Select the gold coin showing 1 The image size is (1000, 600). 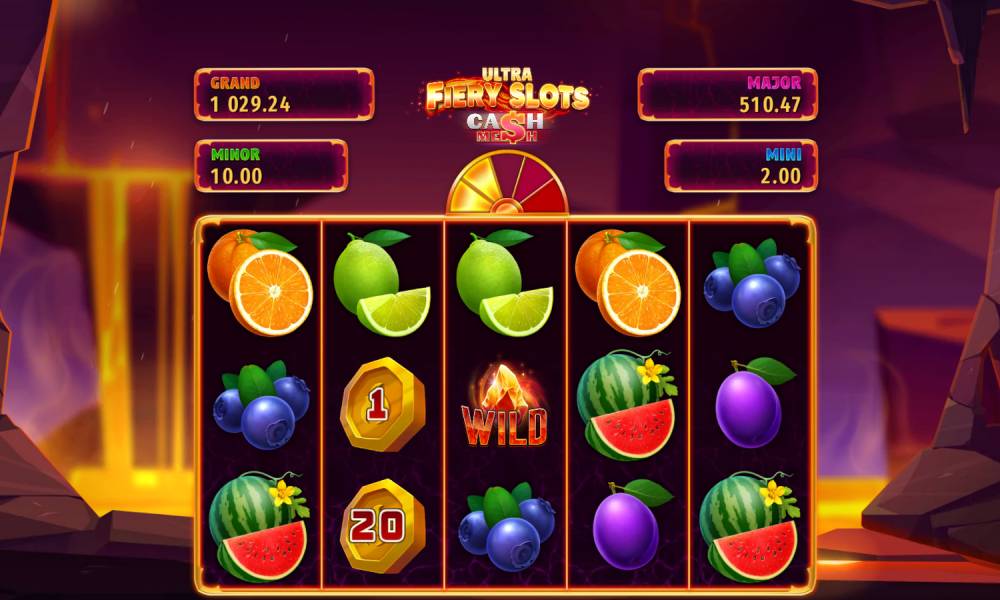point(382,404)
